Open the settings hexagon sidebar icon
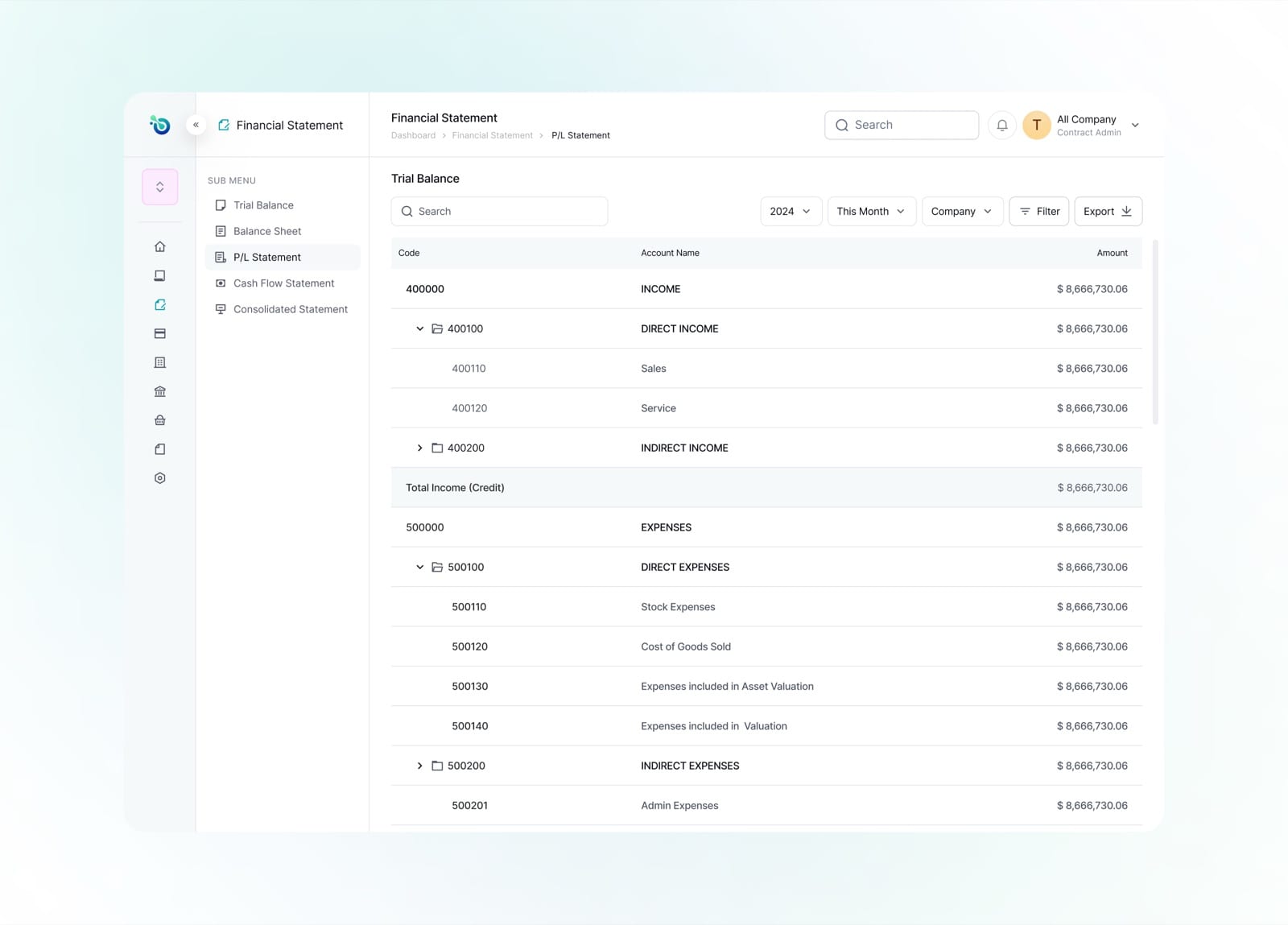This screenshot has height=925, width=1288. (x=160, y=478)
